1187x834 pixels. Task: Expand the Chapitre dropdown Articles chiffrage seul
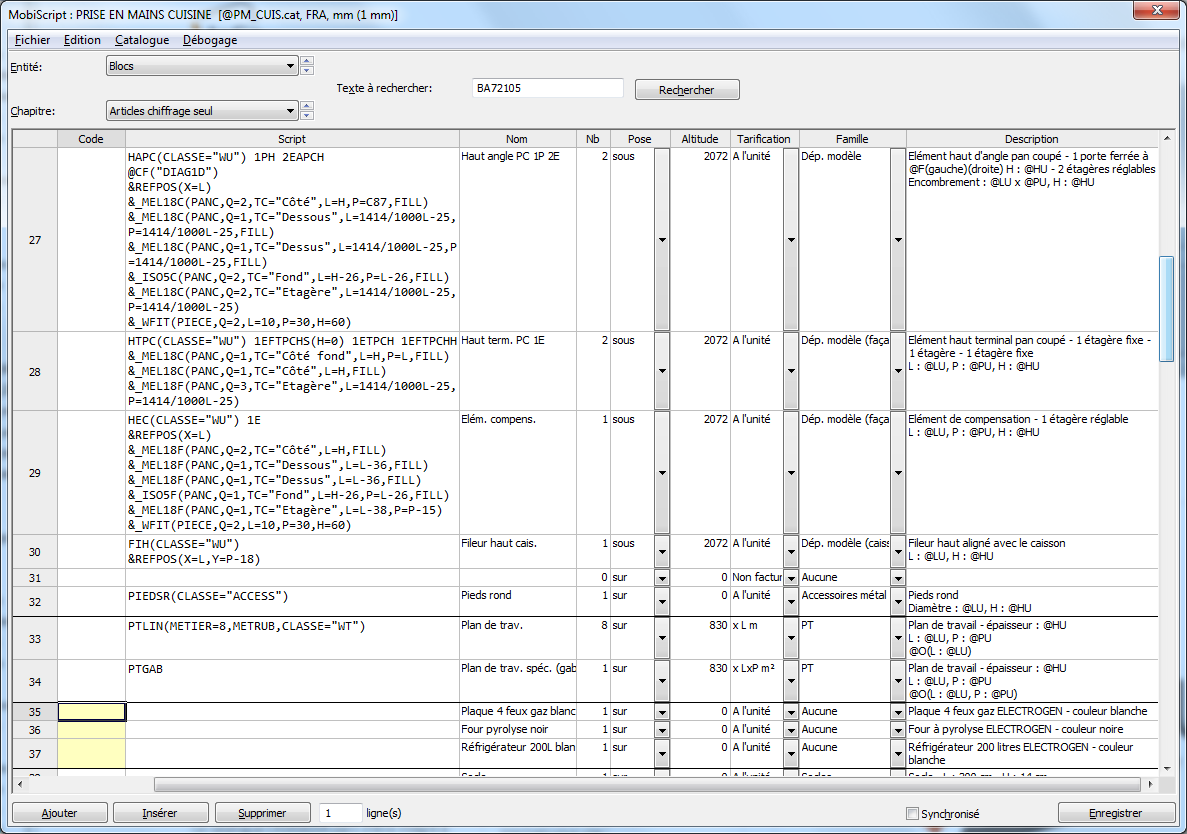(201, 110)
